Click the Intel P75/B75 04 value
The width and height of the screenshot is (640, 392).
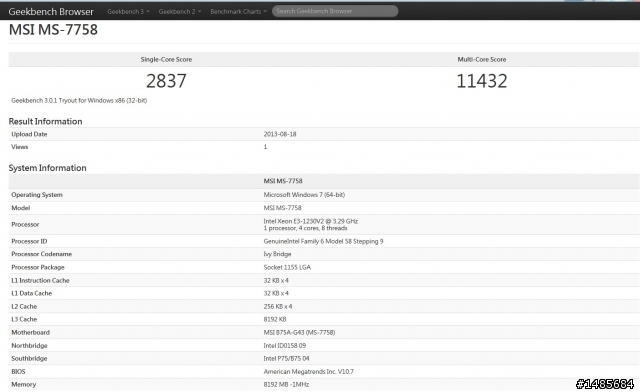(286, 359)
